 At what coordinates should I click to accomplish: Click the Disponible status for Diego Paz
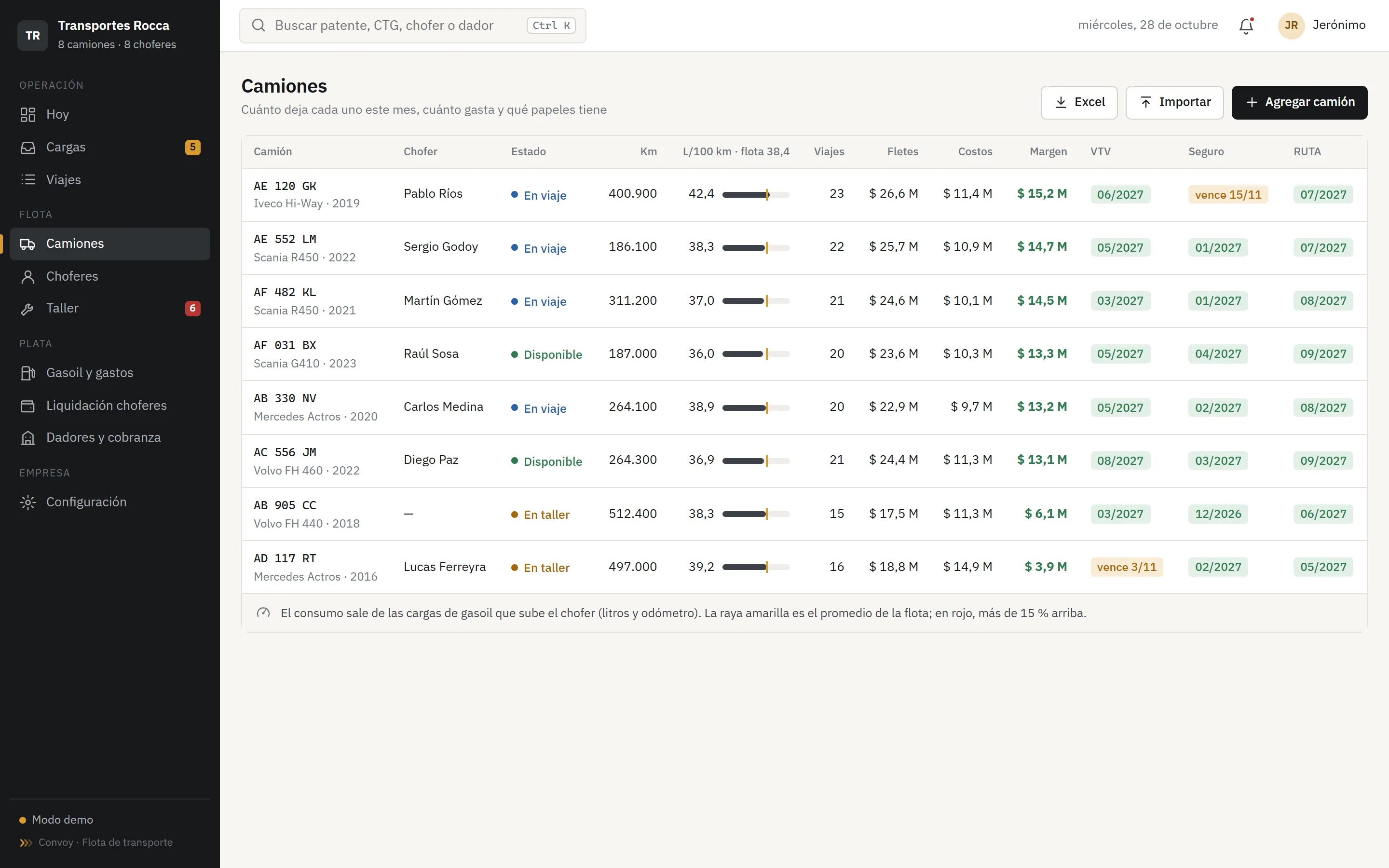tap(546, 461)
